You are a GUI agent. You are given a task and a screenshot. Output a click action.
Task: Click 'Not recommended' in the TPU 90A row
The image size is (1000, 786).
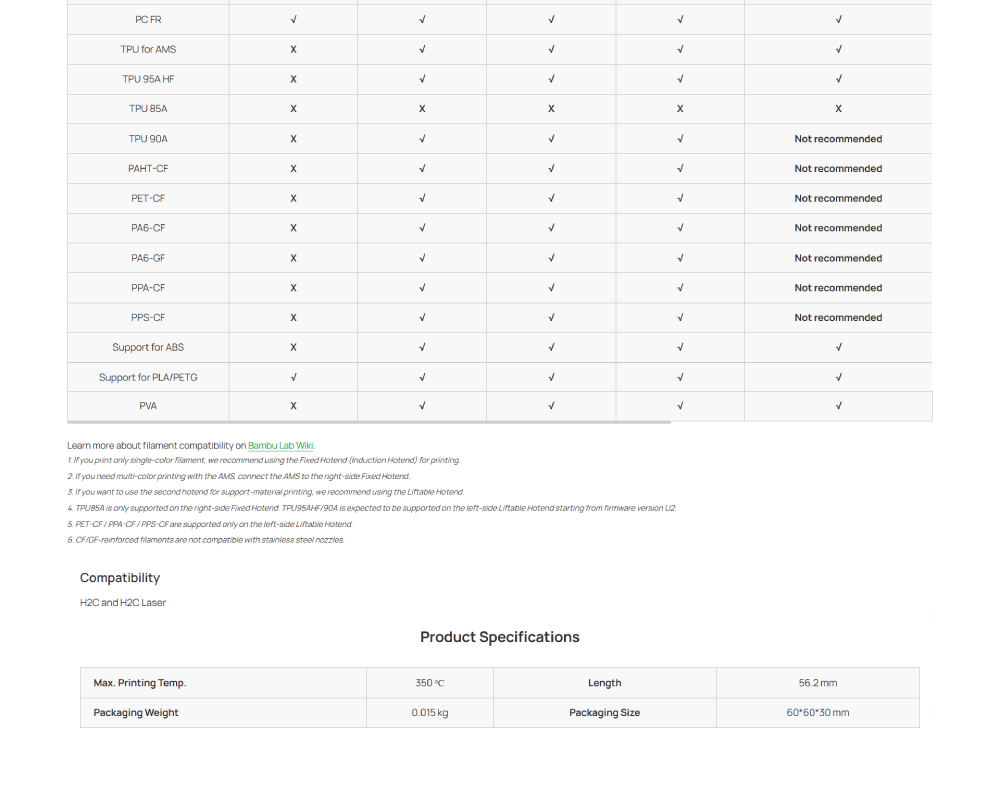tap(838, 138)
